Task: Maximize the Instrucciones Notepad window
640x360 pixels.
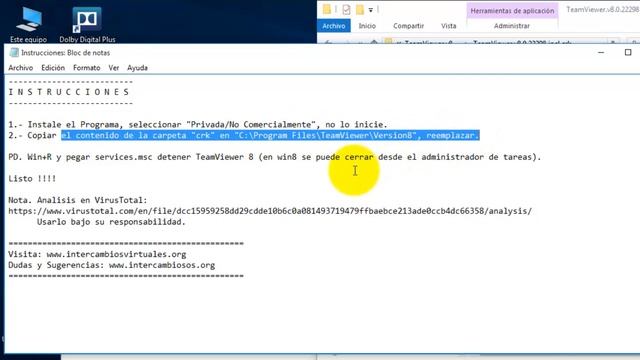Action: coord(628,52)
